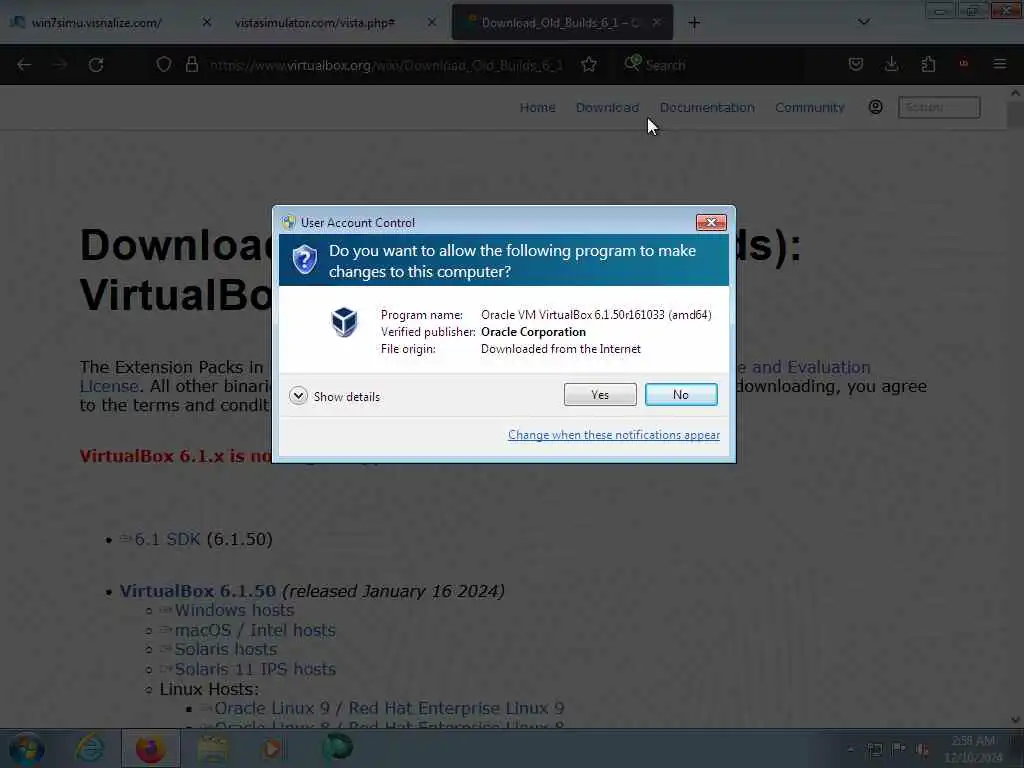
Task: Launch Internet Explorer from the taskbar
Action: point(89,749)
